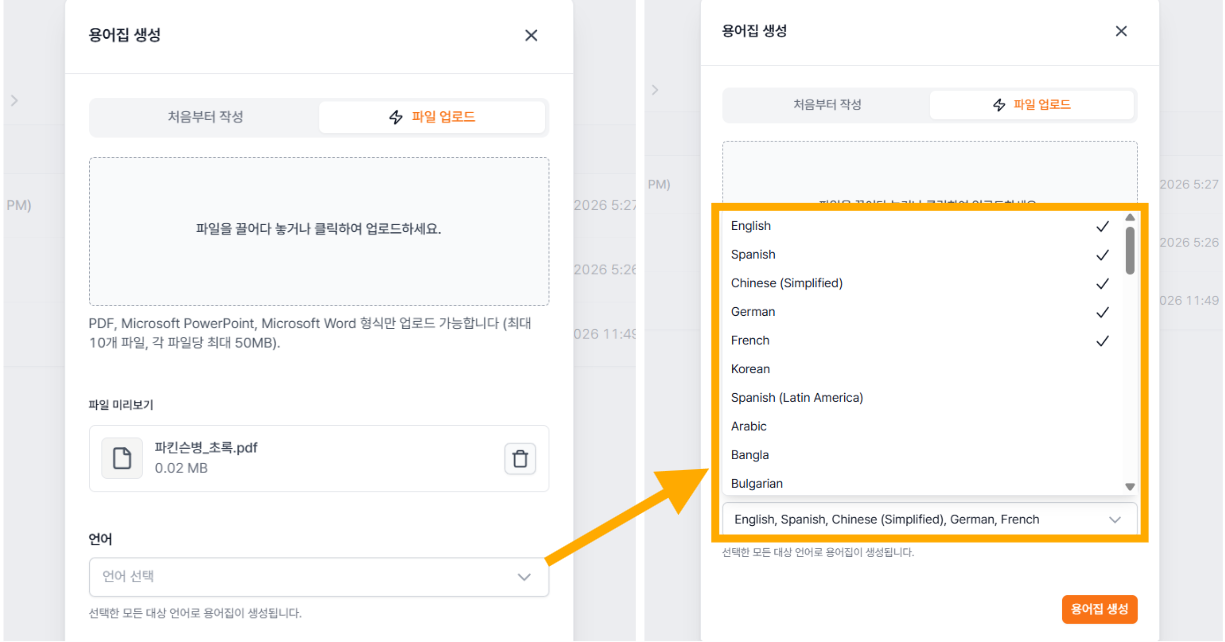Viewport: 1225px width, 642px height.
Task: Deselect Spanish in the language list
Action: pyautogui.click(x=921, y=255)
